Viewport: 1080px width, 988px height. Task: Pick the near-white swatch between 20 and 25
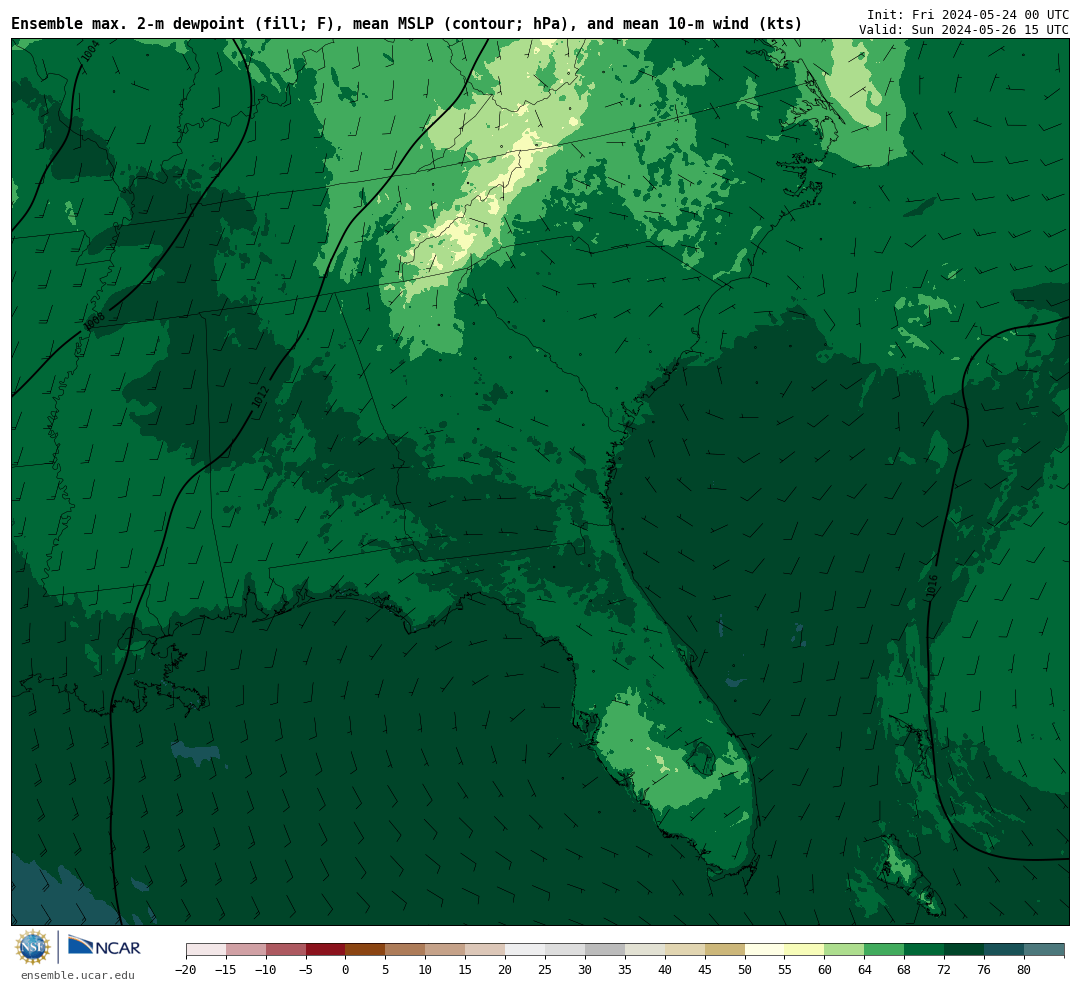click(x=526, y=950)
